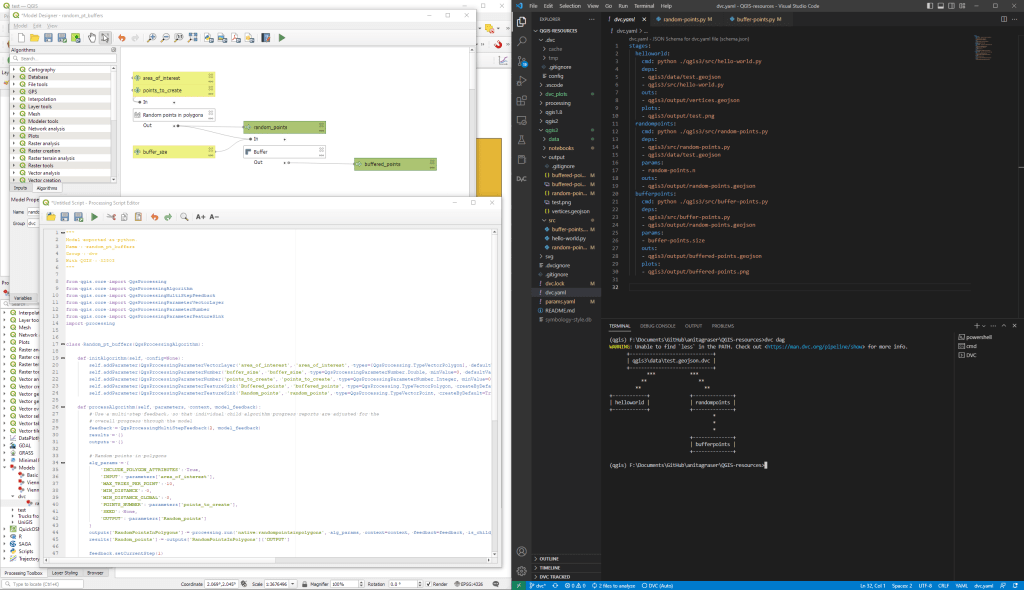Open find and replace in Script Editor
The image size is (1024, 590).
pyautogui.click(x=184, y=216)
